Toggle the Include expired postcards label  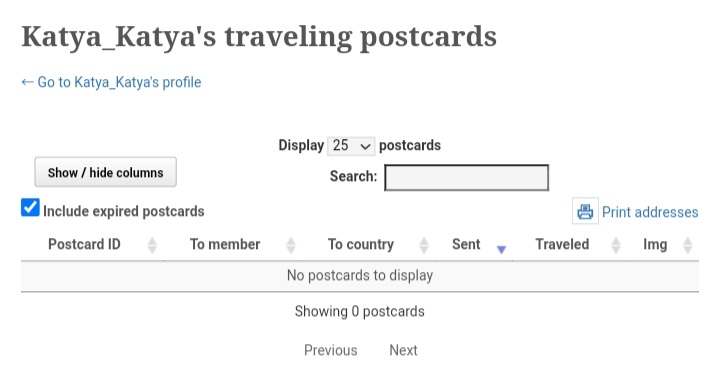pyautogui.click(x=124, y=211)
